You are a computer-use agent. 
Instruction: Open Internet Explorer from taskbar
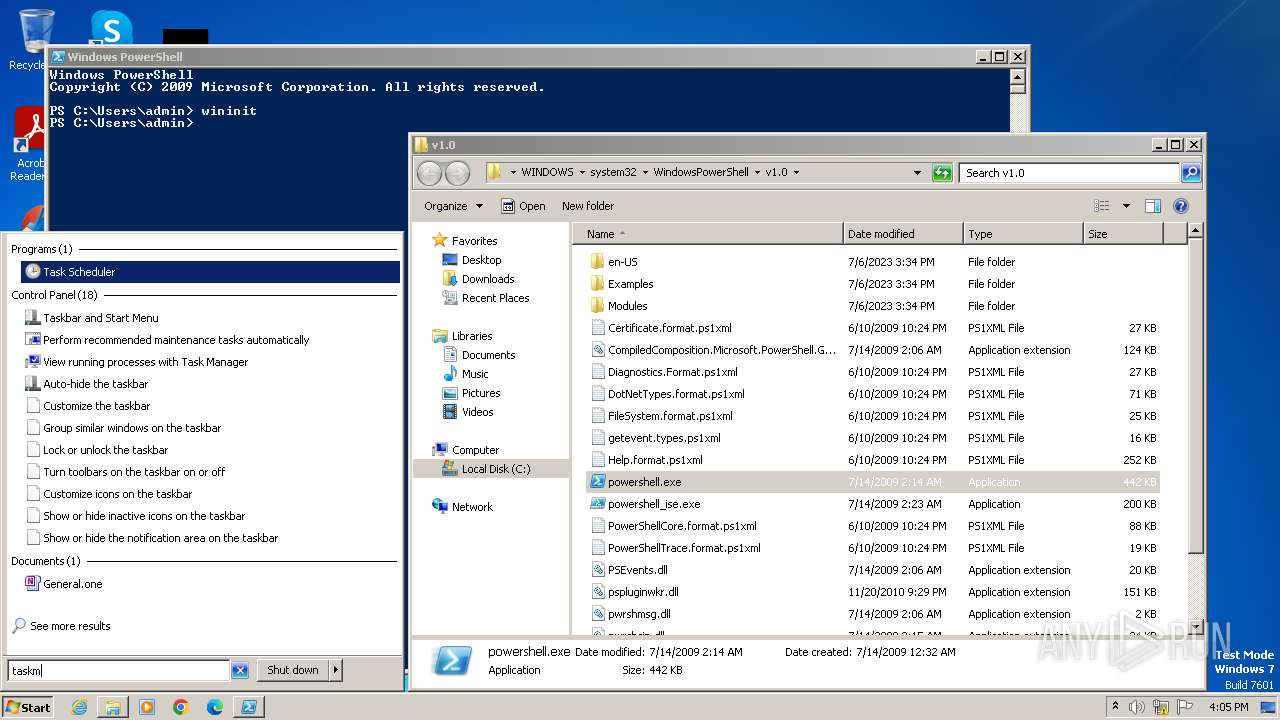80,707
